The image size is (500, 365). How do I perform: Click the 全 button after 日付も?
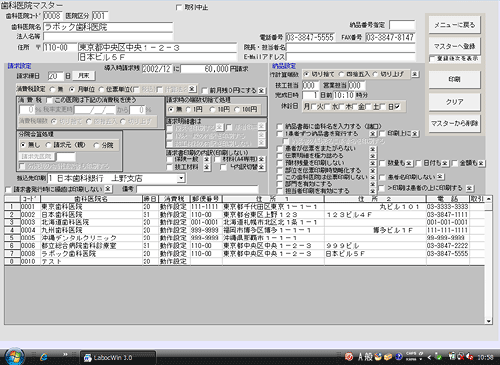point(445,163)
